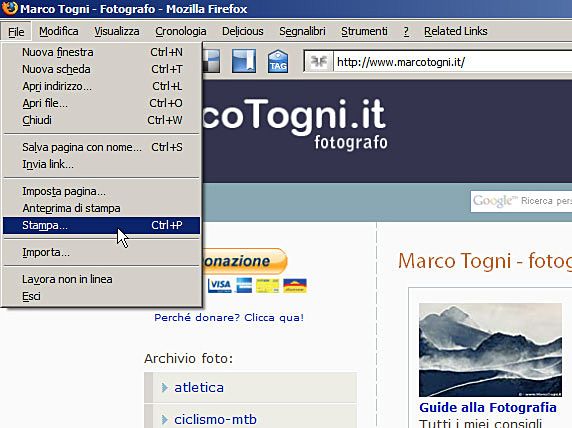Open the Cronologia menu
572x428 pixels.
(181, 31)
